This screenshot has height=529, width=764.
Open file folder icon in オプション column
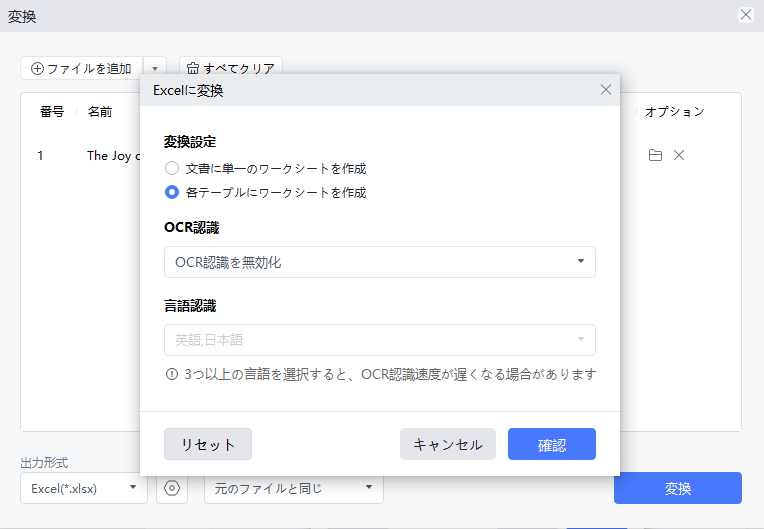point(655,155)
